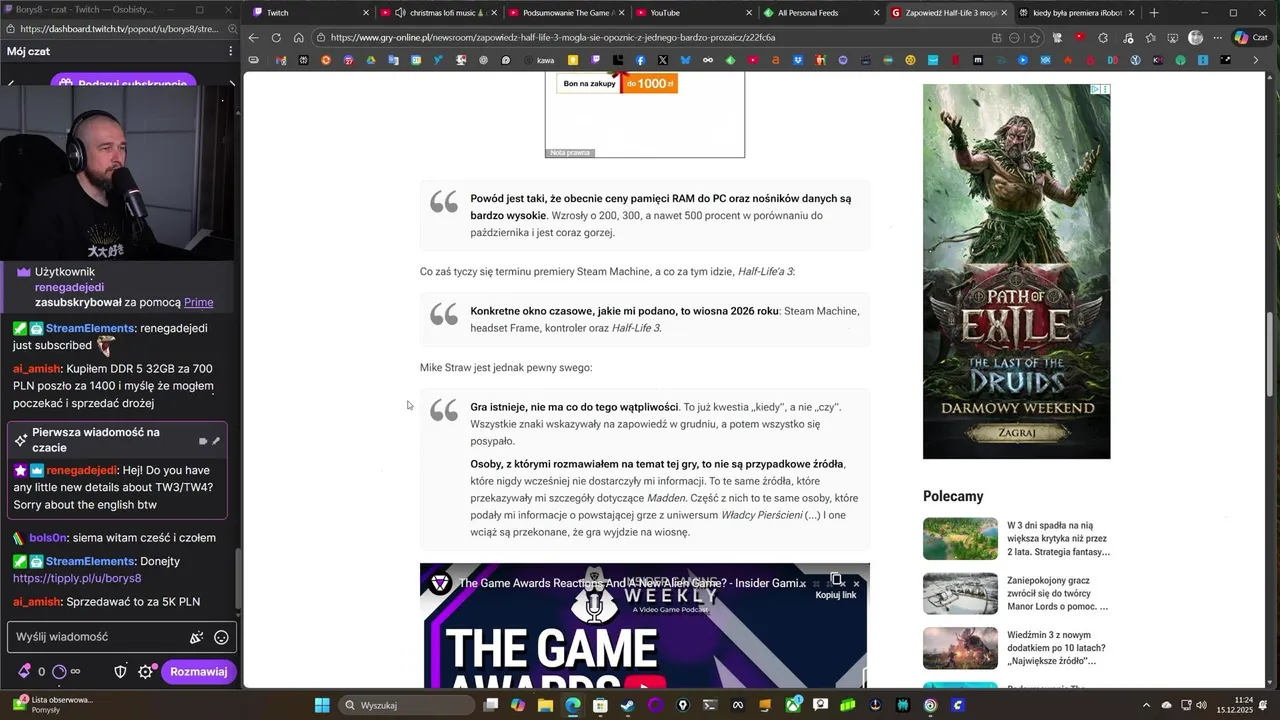
Task: Click the Path of Exile Zagraj button
Action: point(1016,433)
